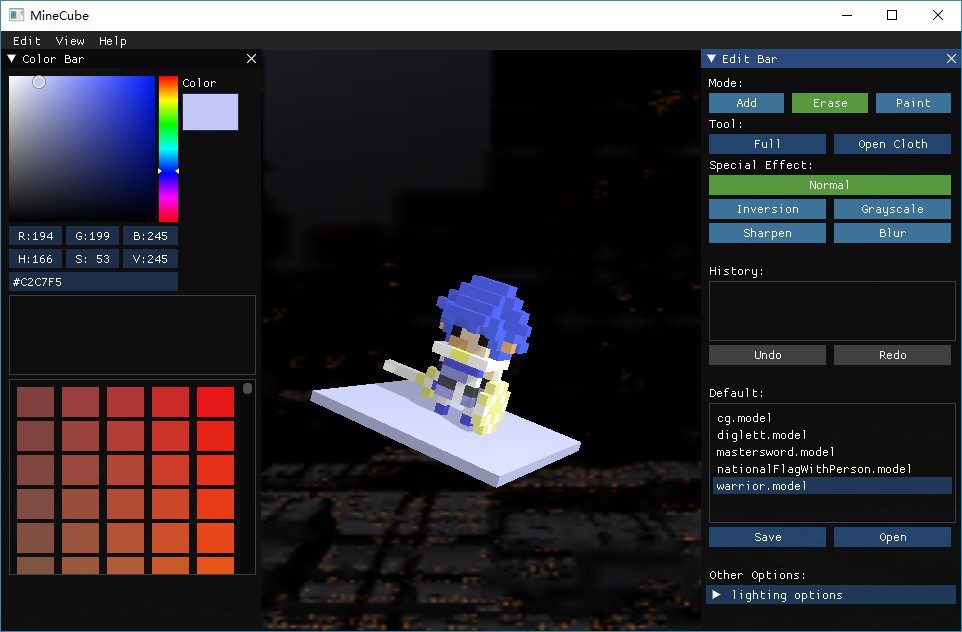
Task: Click the current Color preview swatch
Action: coord(210,112)
